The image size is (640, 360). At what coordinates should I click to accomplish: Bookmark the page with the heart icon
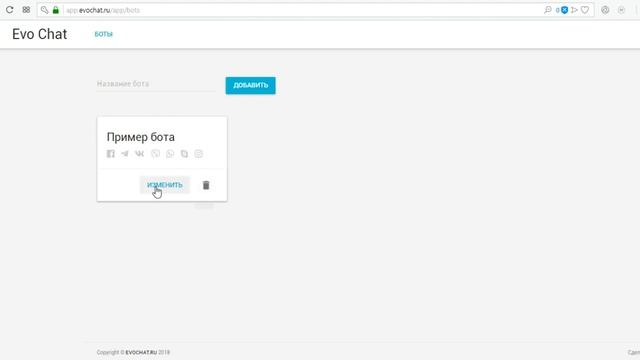click(585, 10)
